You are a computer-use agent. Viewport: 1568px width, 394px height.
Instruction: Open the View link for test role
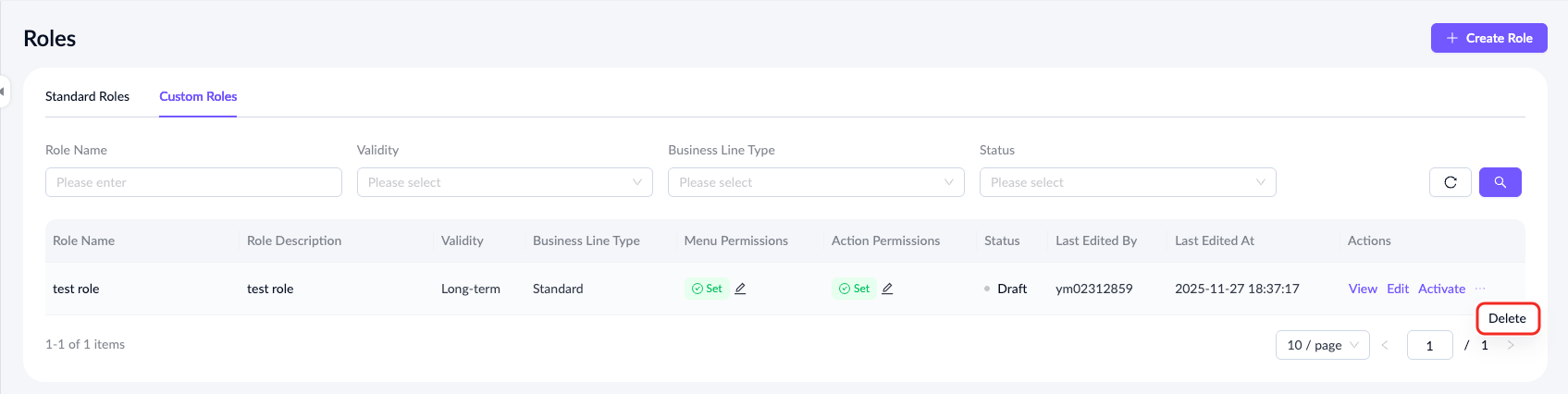tap(1363, 289)
